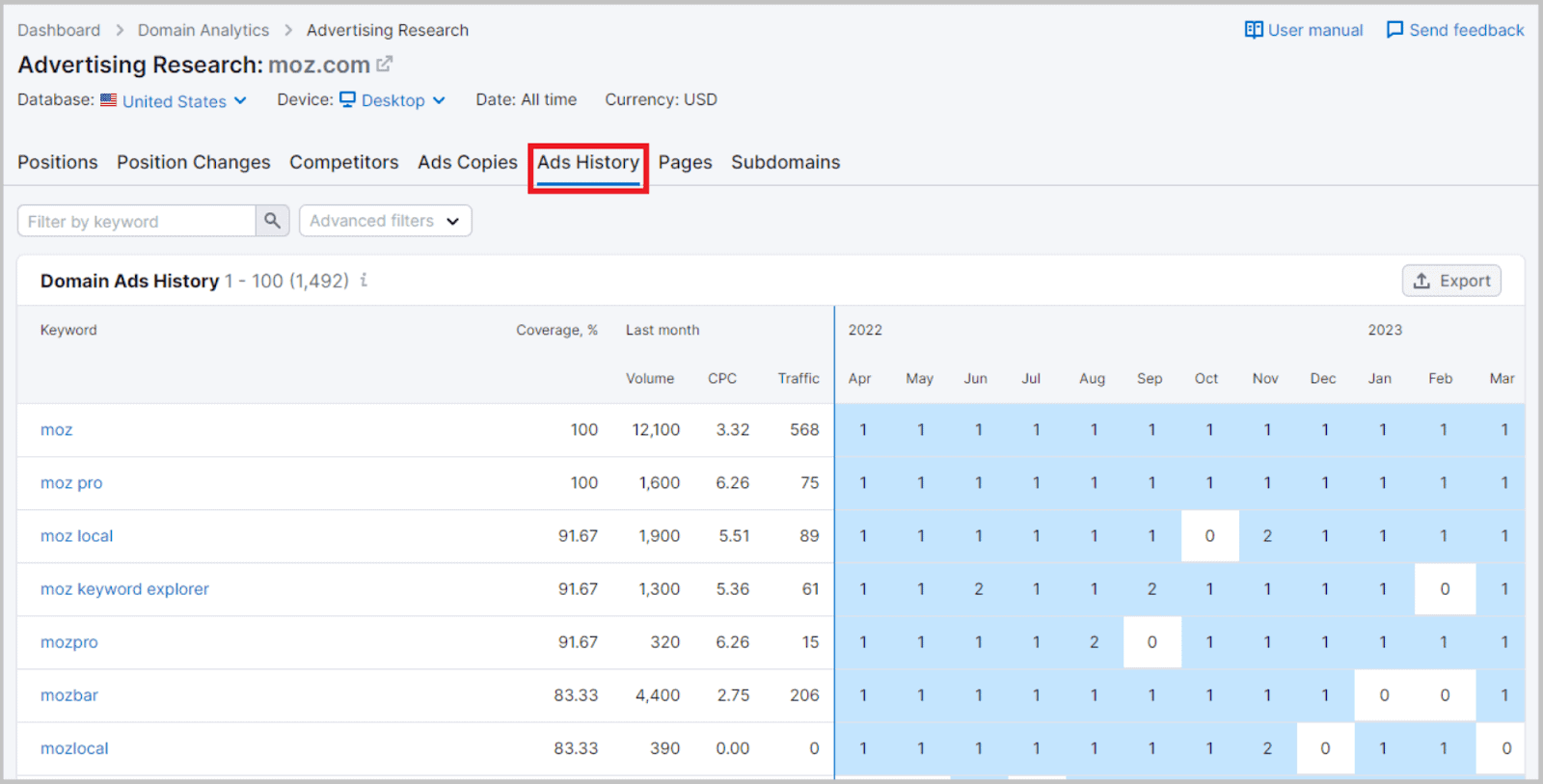Open the moz.com external link icon
Image resolution: width=1543 pixels, height=784 pixels.
click(x=384, y=64)
